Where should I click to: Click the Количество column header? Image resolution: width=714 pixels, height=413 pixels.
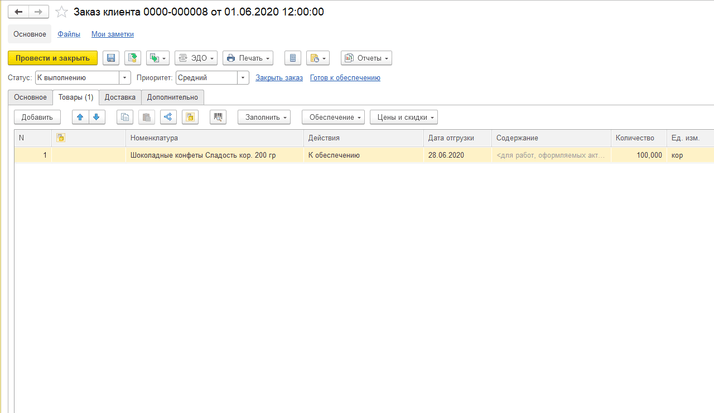coord(639,138)
